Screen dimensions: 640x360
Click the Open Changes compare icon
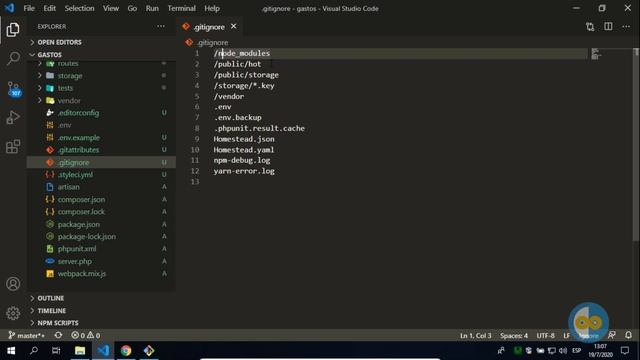tap(590, 27)
